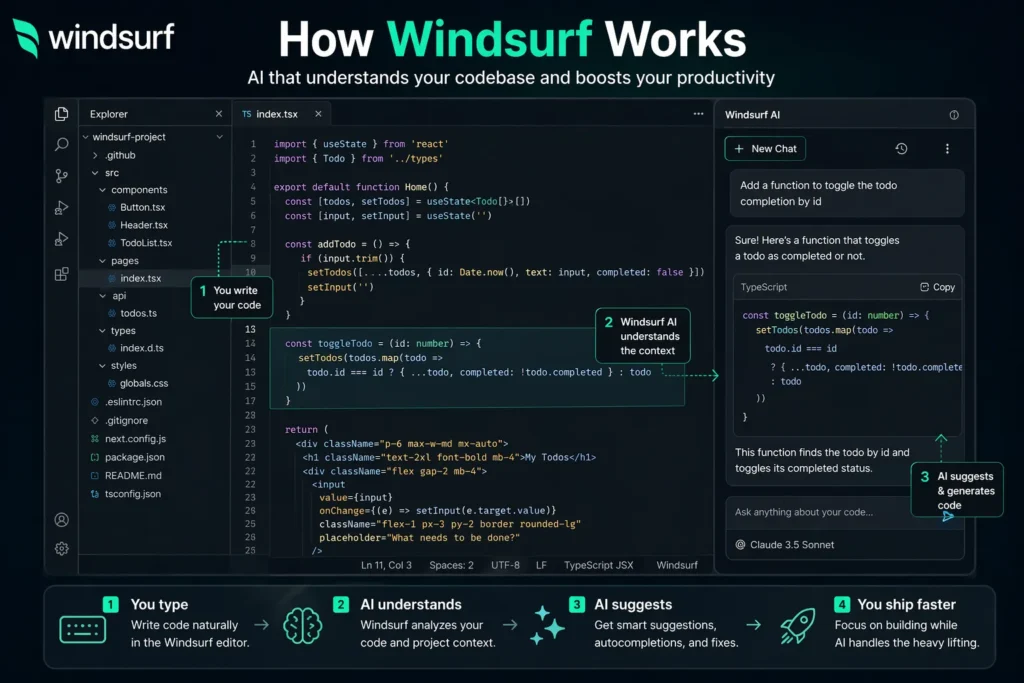Open next.config.js file
The height and width of the screenshot is (683, 1024).
coord(135,439)
